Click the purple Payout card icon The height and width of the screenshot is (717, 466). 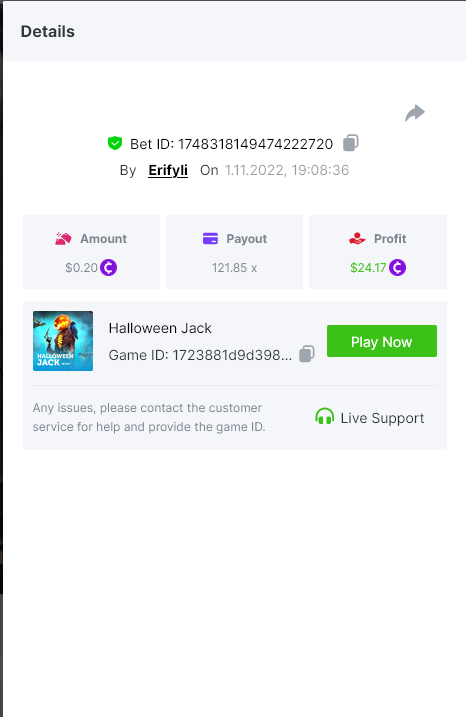pos(210,238)
